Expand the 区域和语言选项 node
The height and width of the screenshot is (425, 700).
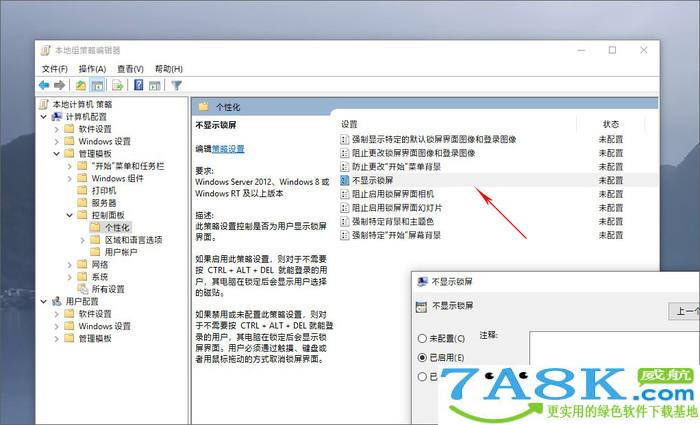[x=83, y=240]
